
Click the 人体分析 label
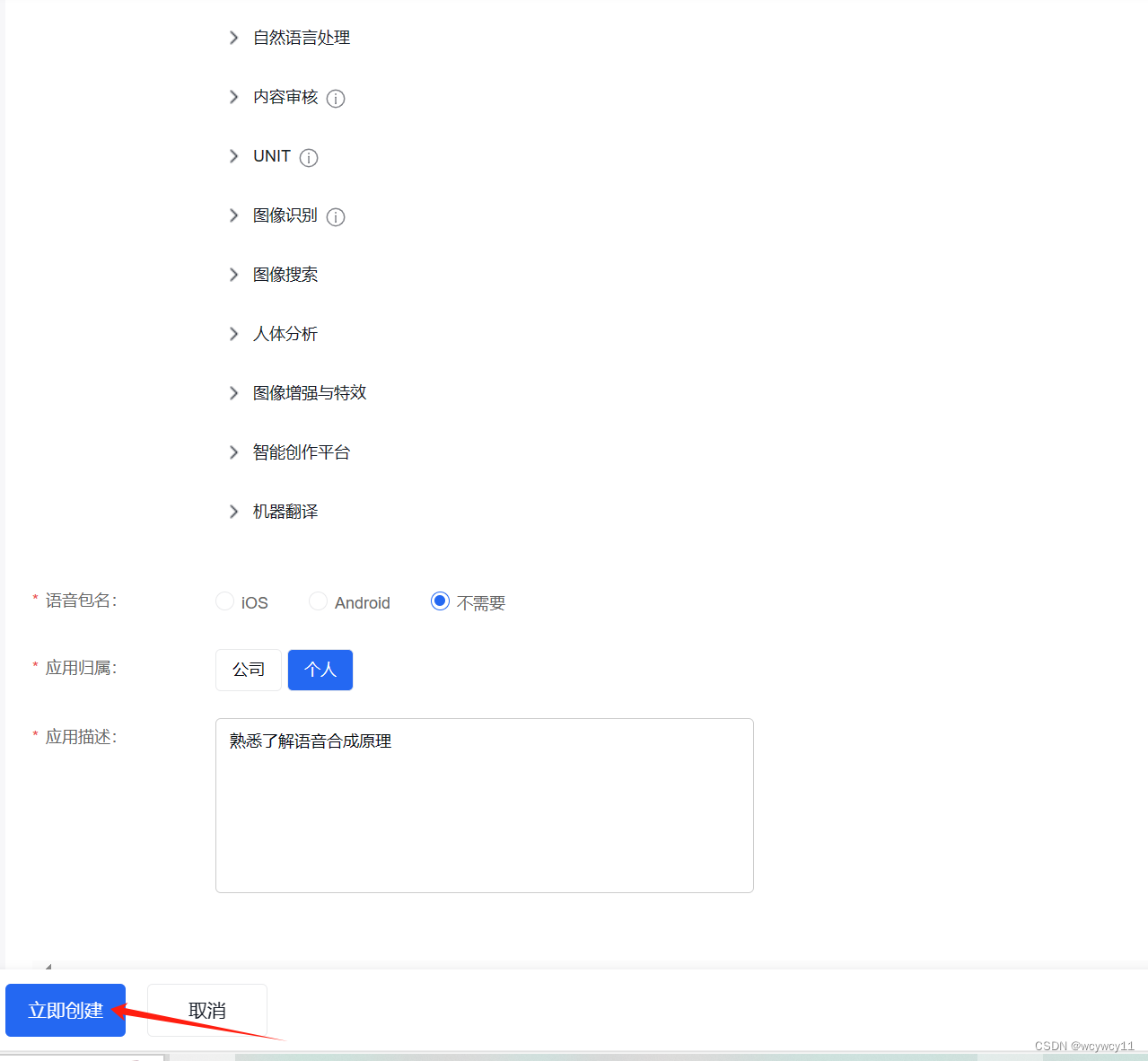pos(285,334)
